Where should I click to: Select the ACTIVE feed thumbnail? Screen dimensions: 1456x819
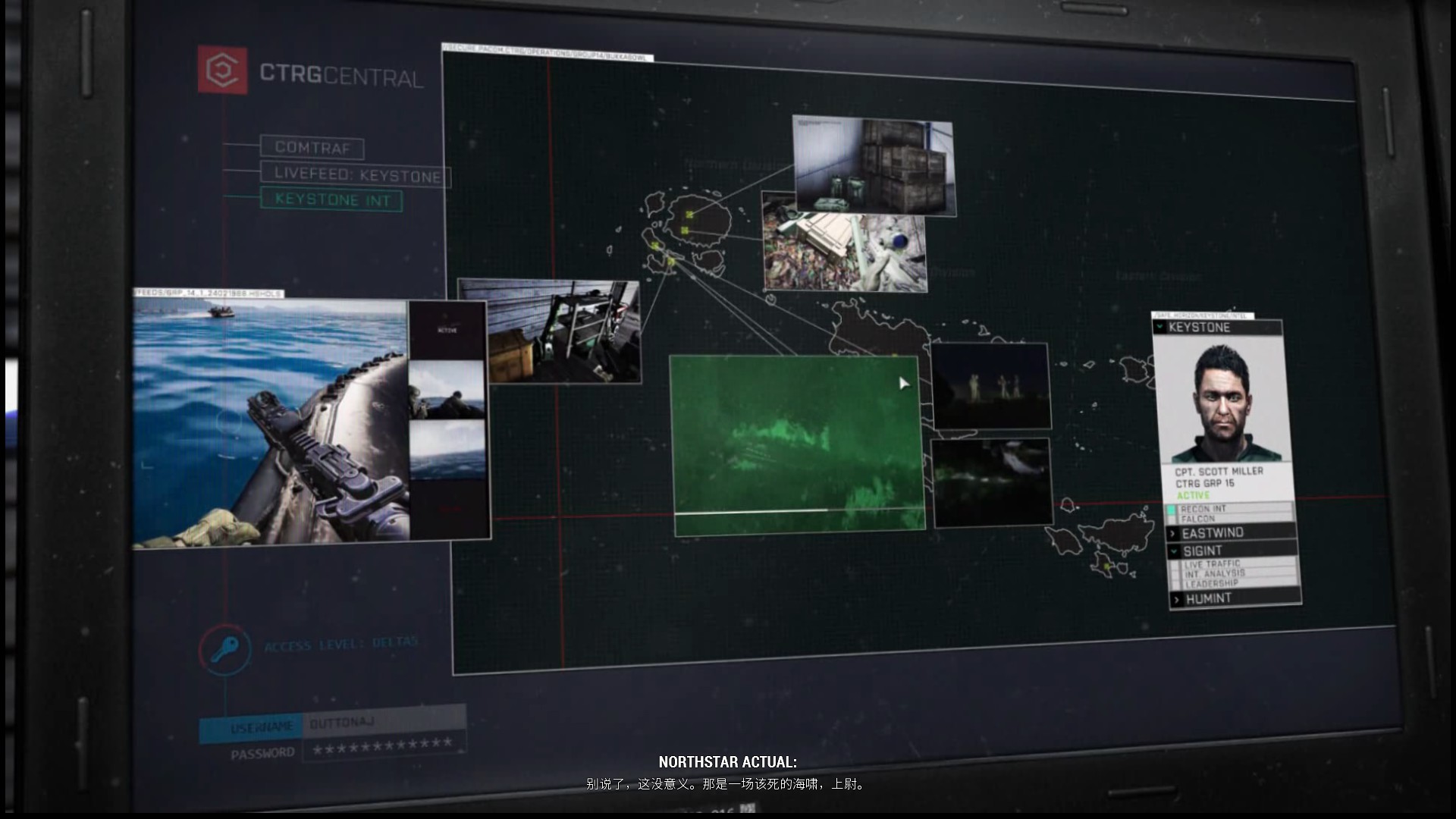pos(447,331)
